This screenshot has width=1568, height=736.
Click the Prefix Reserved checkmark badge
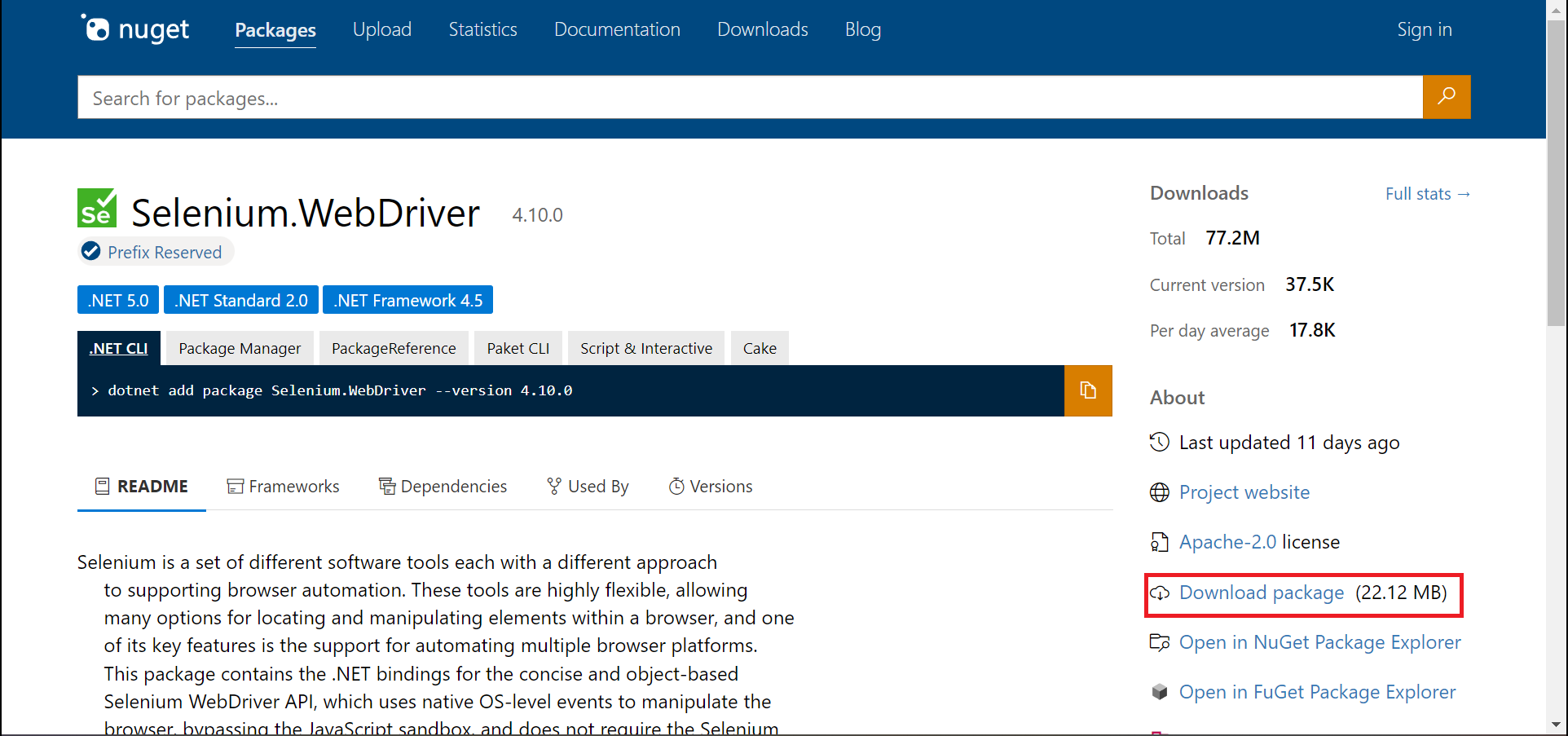click(91, 251)
